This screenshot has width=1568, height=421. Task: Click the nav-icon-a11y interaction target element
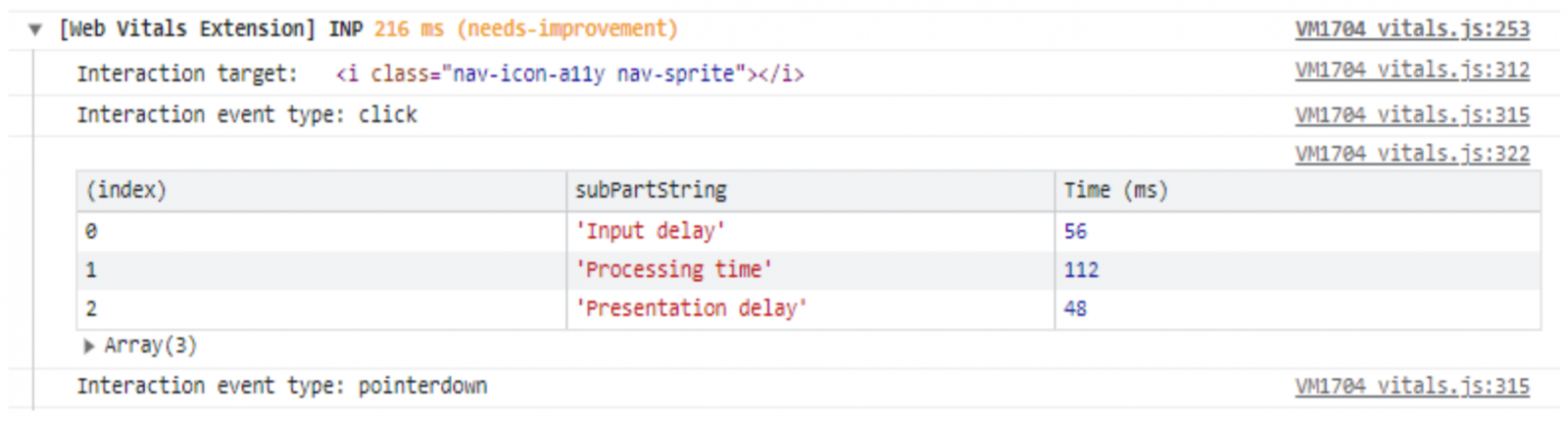(569, 74)
